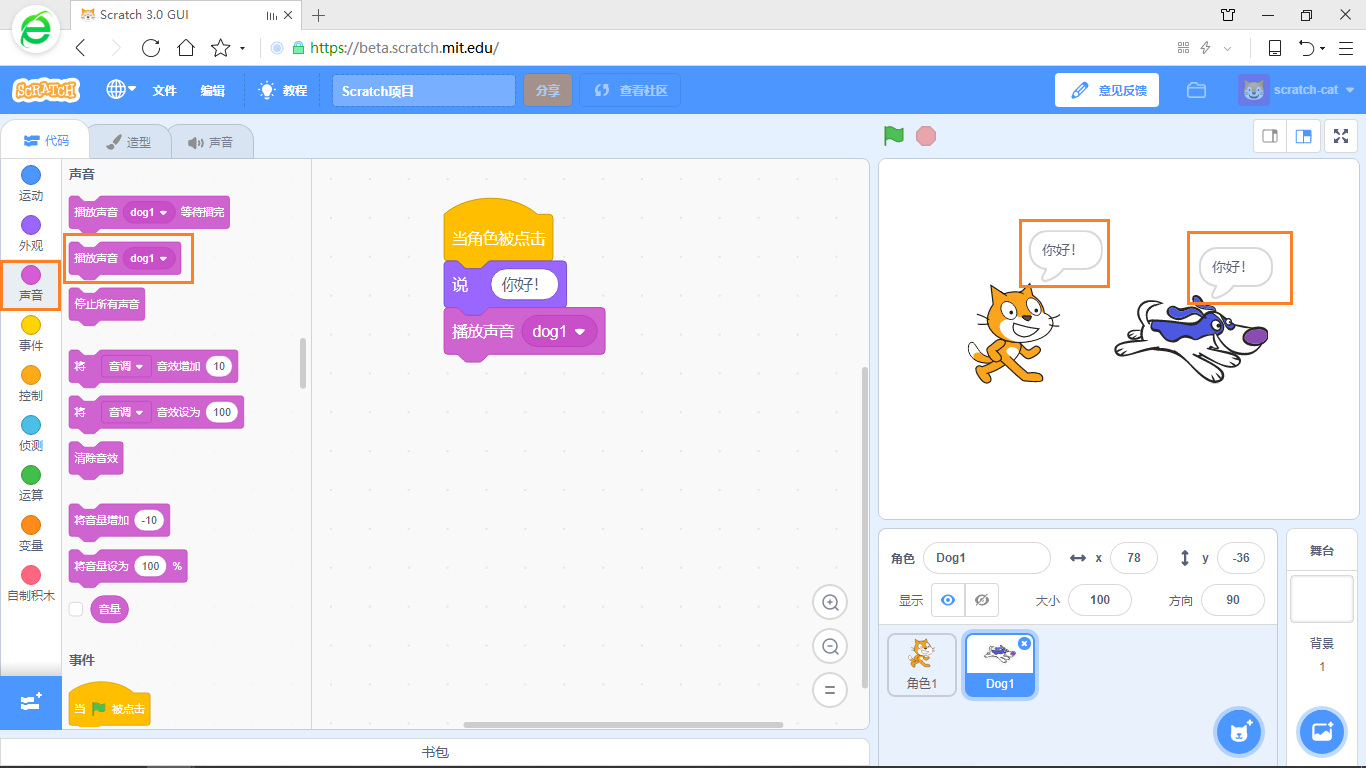Click the workspace horizontal scrollbar
Viewport: 1366px width, 768px height.
pyautogui.click(x=623, y=724)
